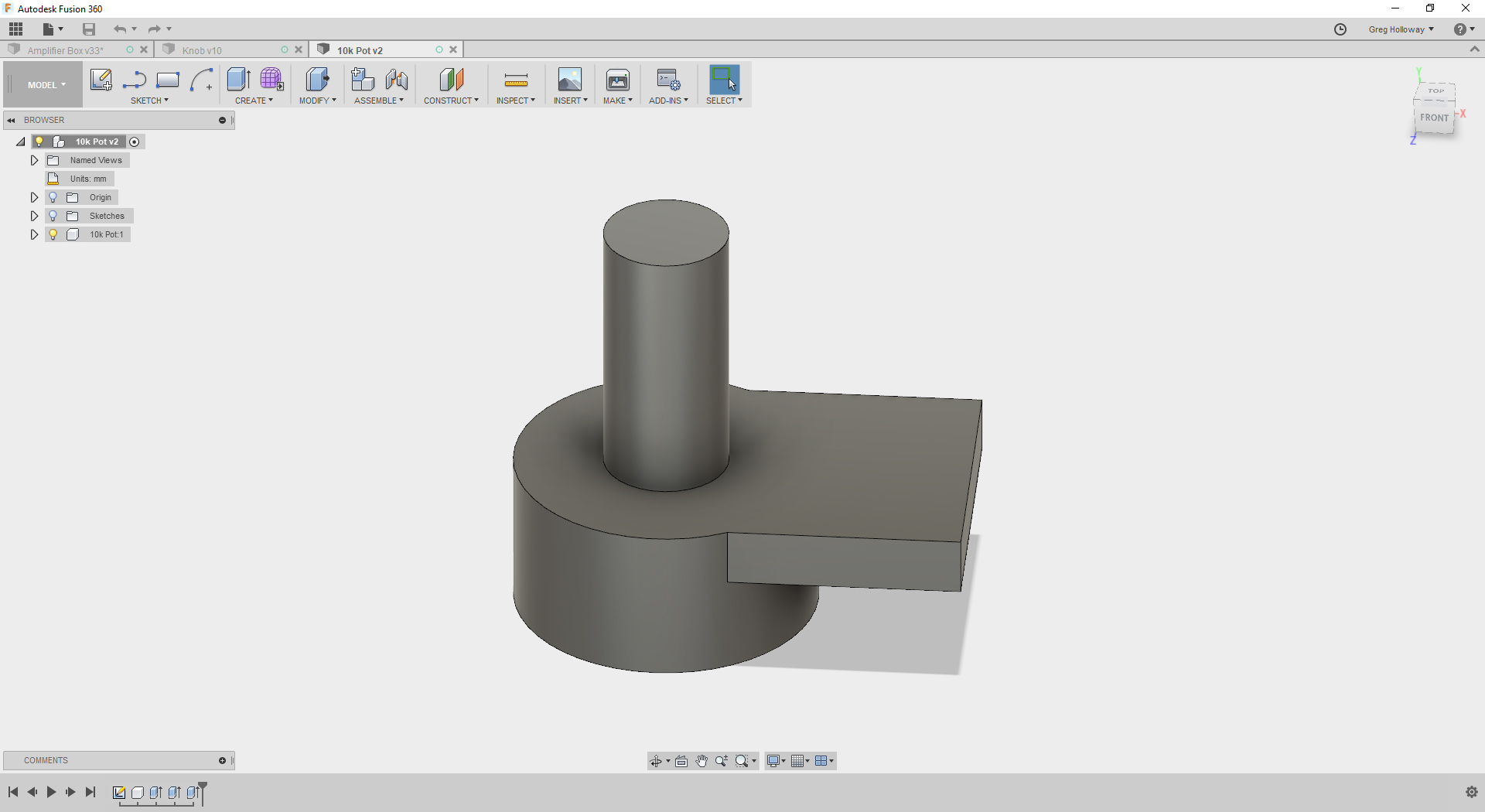Screen dimensions: 1485x812
Task: Select the Press Pull tool in Modify
Action: [317, 80]
